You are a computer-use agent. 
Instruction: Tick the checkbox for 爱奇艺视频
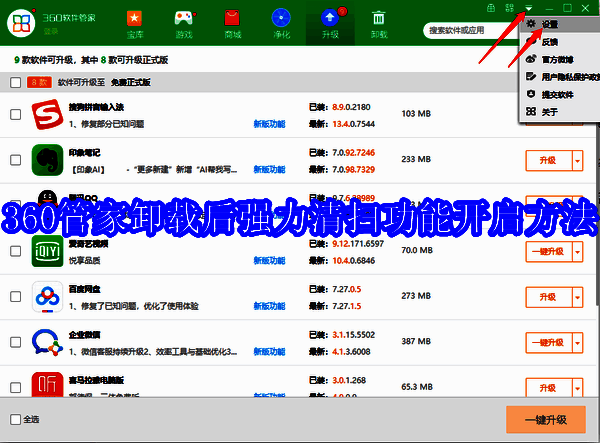[15, 251]
